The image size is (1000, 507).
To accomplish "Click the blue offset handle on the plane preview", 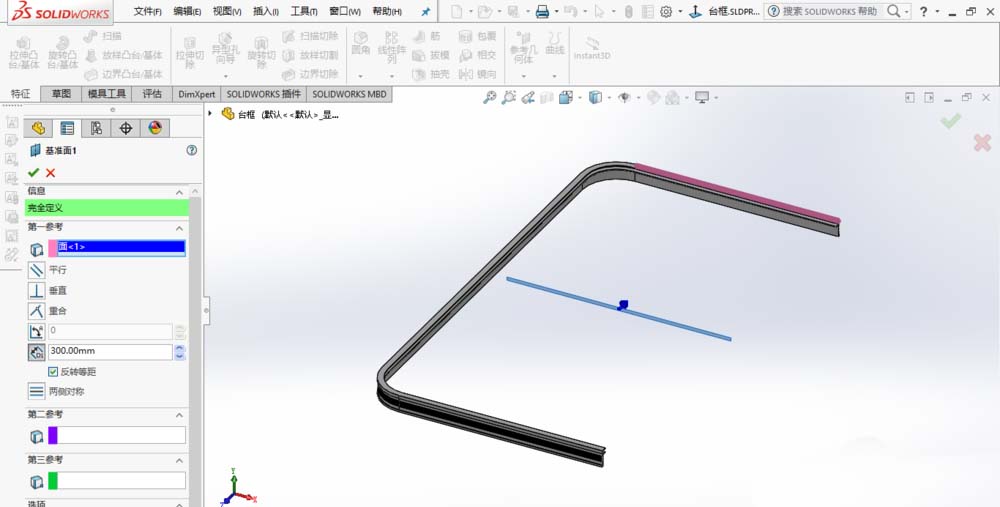I will (x=622, y=305).
